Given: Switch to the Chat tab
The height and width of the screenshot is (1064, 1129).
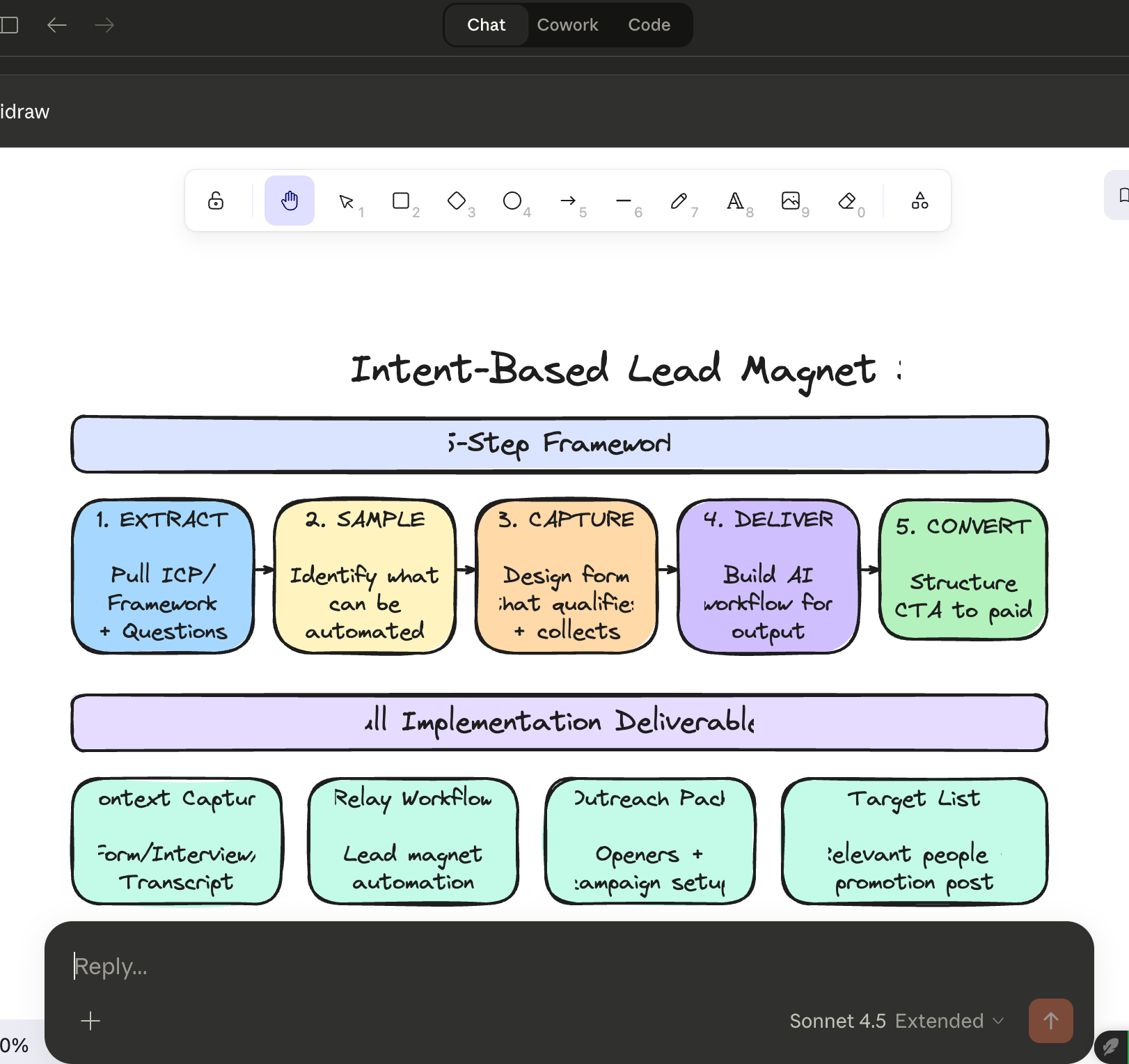Looking at the screenshot, I should [486, 25].
